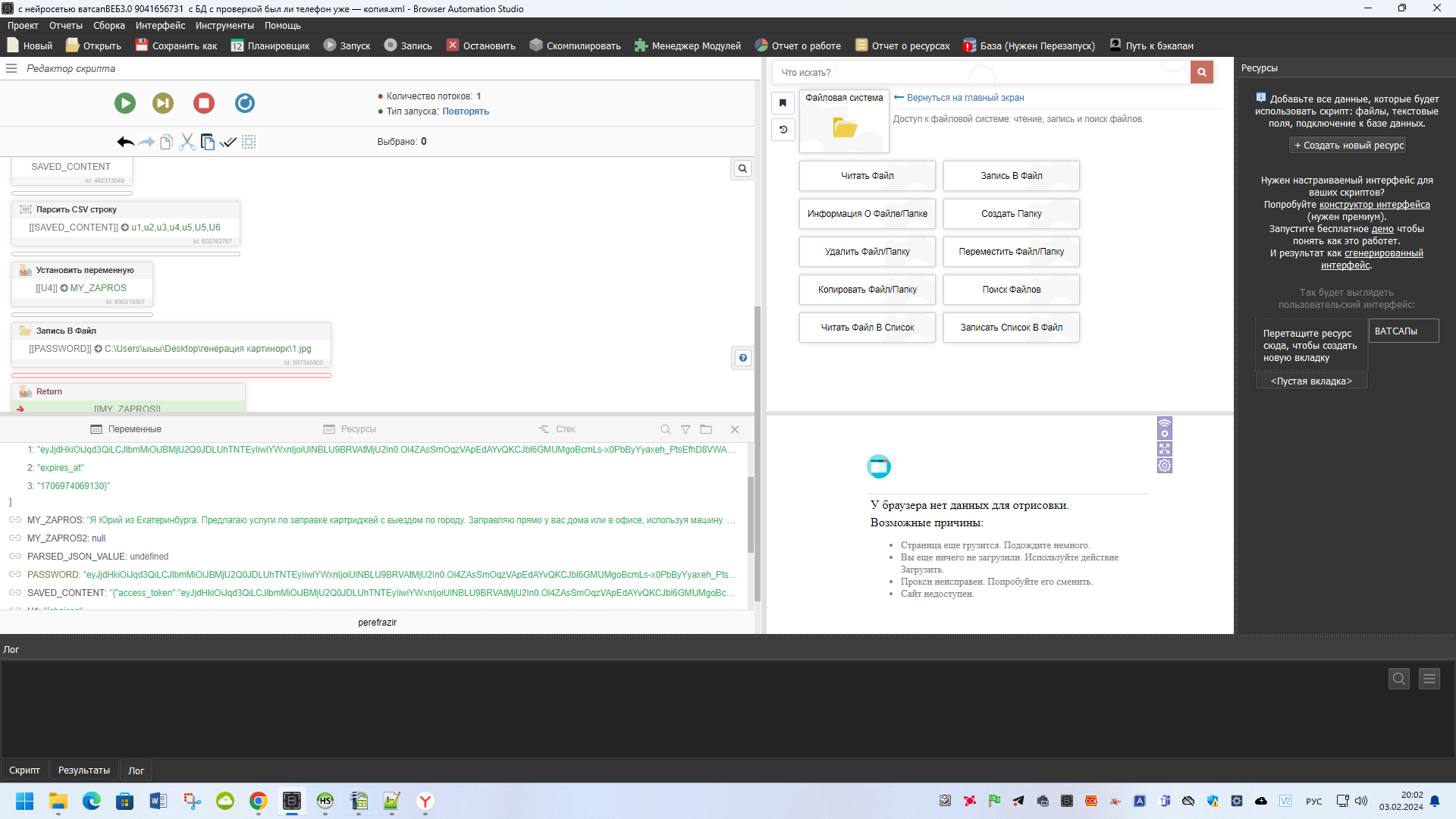Open the log panel menu icon
Screen dimensions: 1456x819
(x=1429, y=679)
